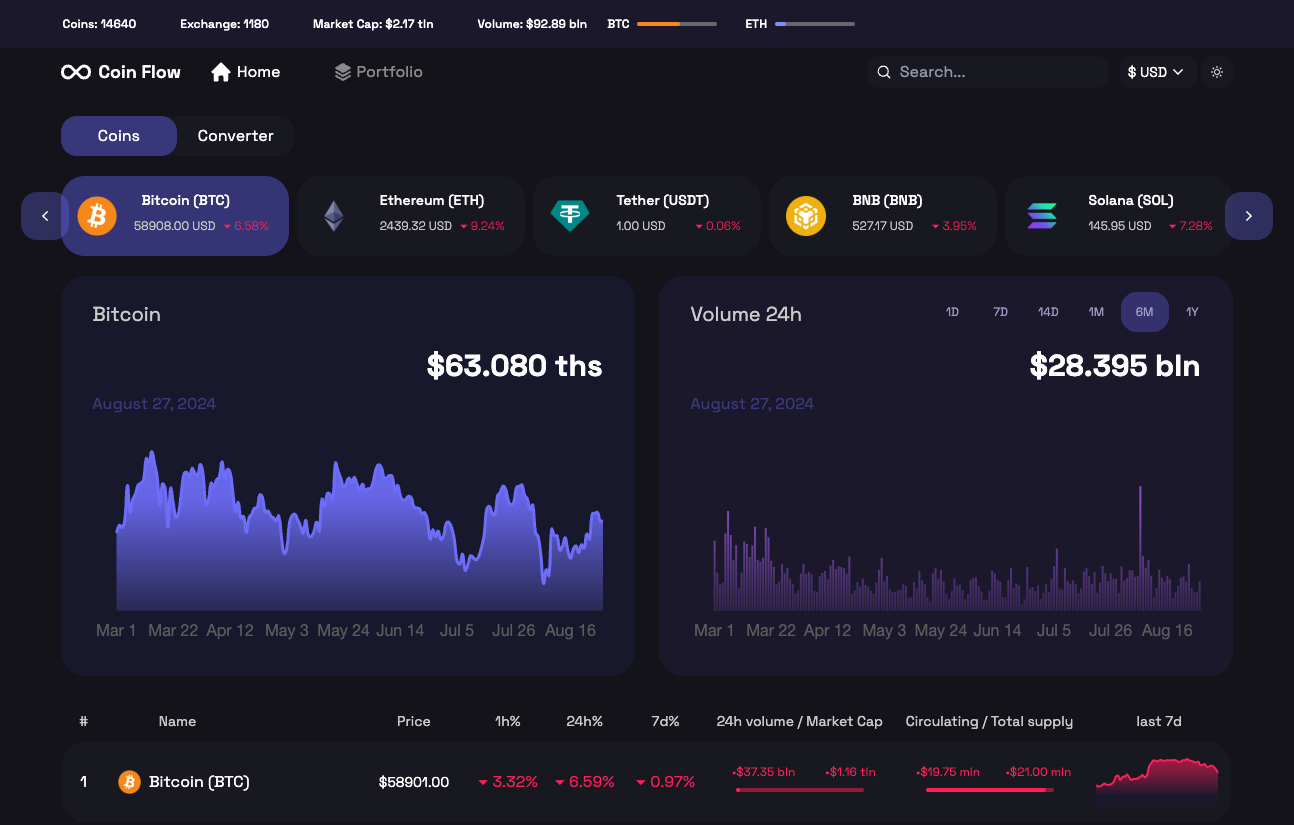The width and height of the screenshot is (1294, 825).
Task: Click the Bitcoin icon in carousel
Action: [x=97, y=216]
